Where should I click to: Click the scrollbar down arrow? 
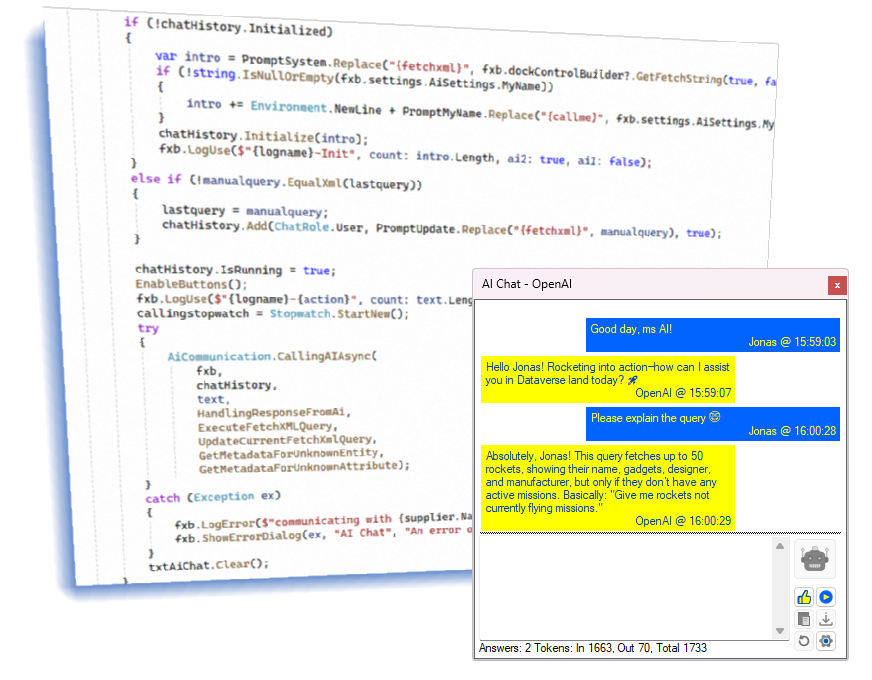click(x=782, y=631)
